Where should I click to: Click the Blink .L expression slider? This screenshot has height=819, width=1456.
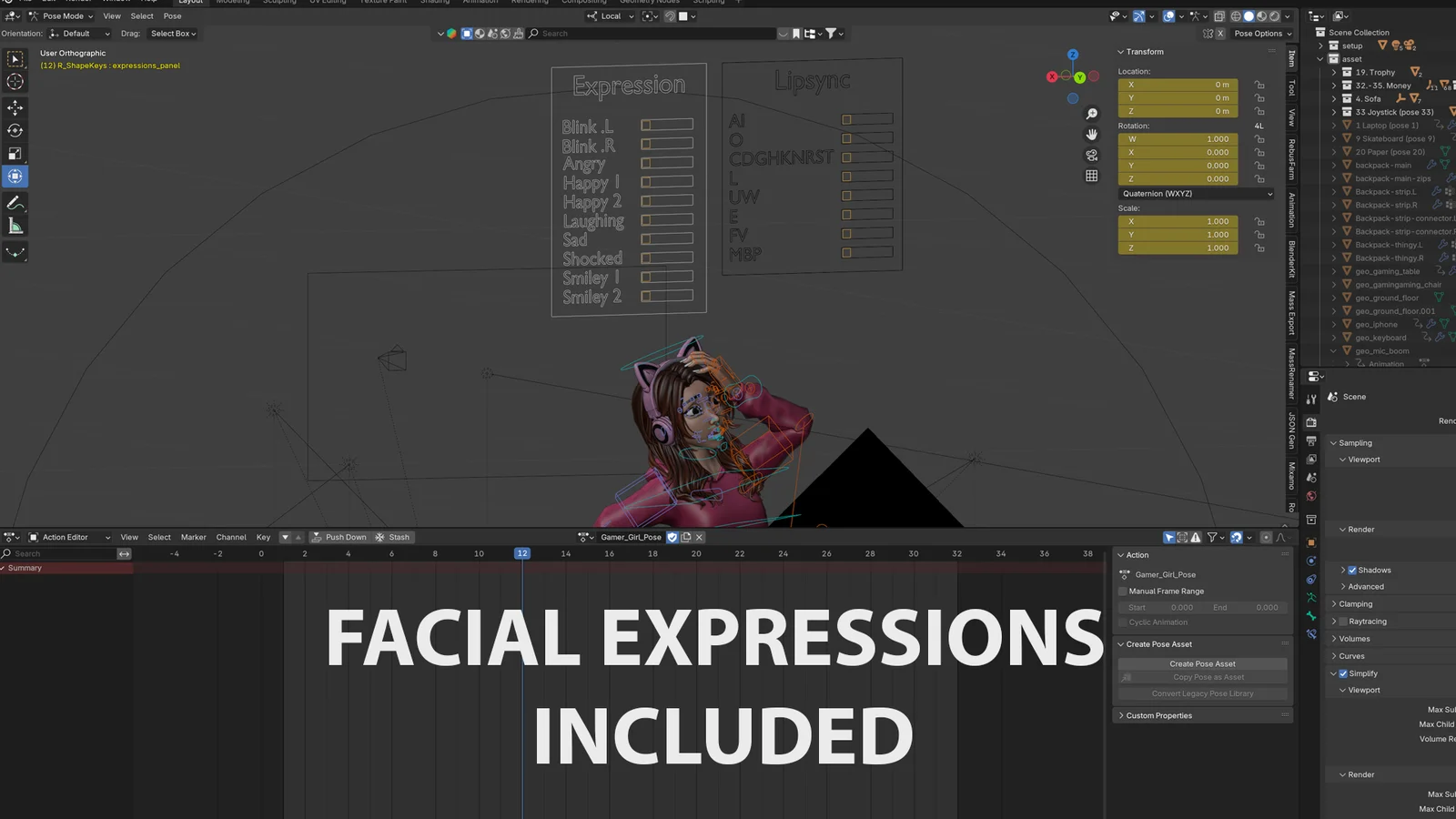[x=667, y=125]
